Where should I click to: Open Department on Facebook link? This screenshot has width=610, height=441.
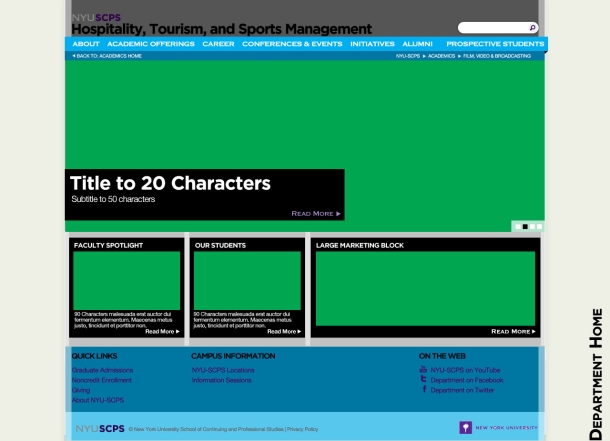coord(467,380)
